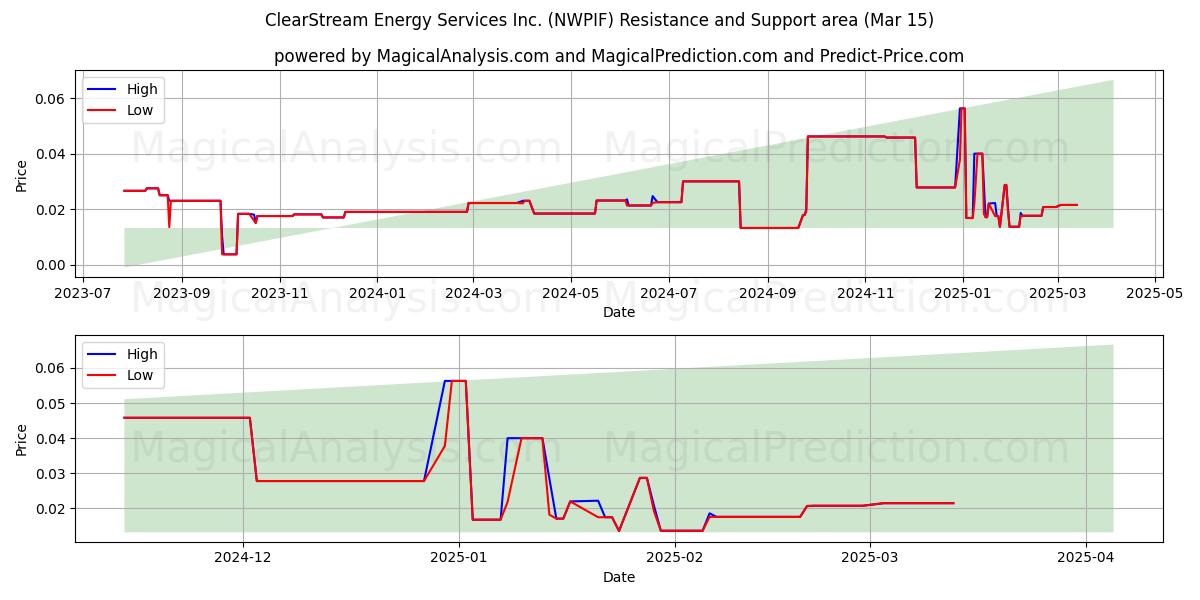Click the '2025-05' x-axis label in top chart
This screenshot has height=600, width=1200.
point(1156,295)
